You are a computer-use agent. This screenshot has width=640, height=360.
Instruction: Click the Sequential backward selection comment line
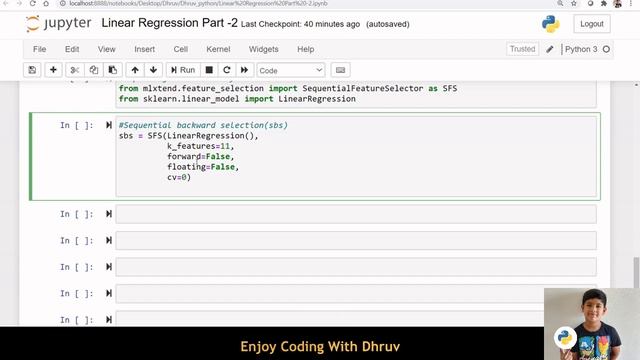203,125
